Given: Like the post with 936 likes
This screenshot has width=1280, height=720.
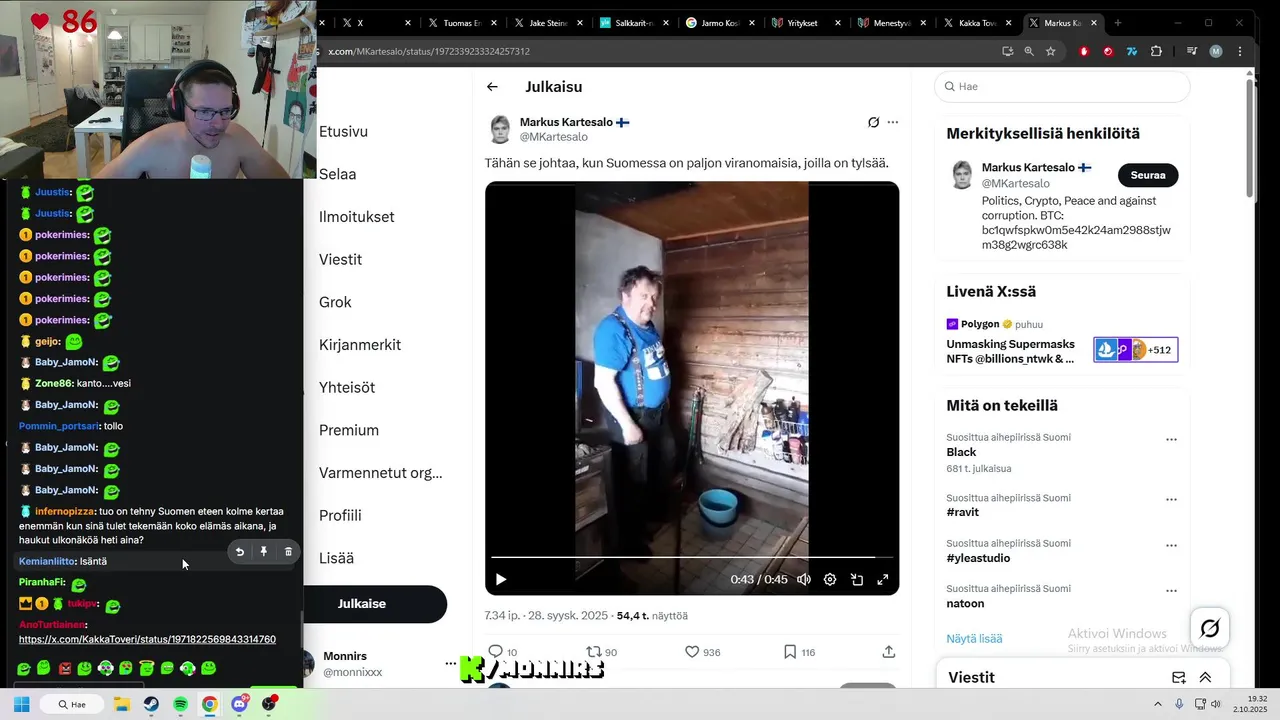Looking at the screenshot, I should pyautogui.click(x=692, y=652).
